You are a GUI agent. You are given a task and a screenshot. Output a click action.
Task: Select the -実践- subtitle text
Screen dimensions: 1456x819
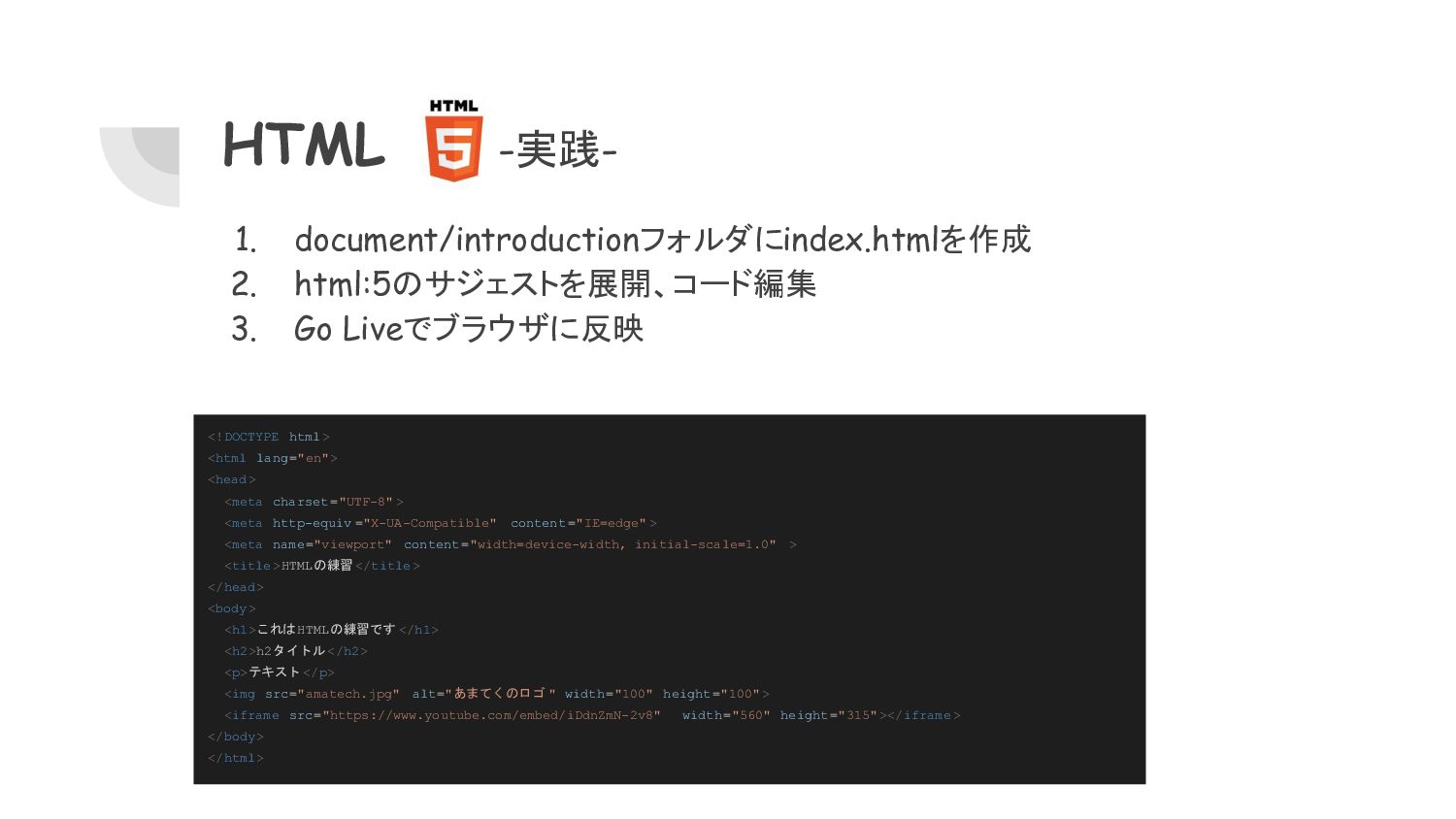coord(558,150)
